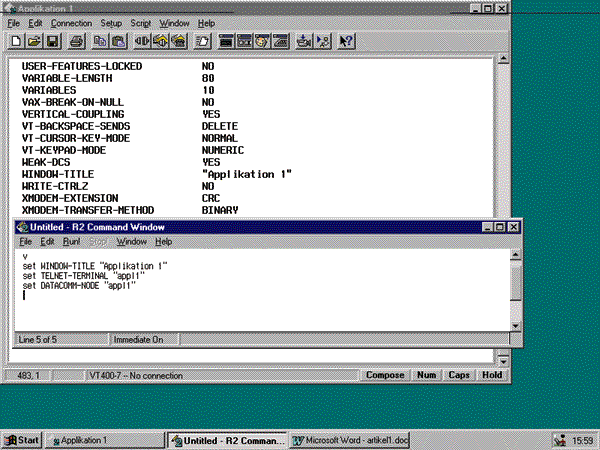Click the New file toolbar icon
The image size is (600, 450).
pyautogui.click(x=17, y=41)
